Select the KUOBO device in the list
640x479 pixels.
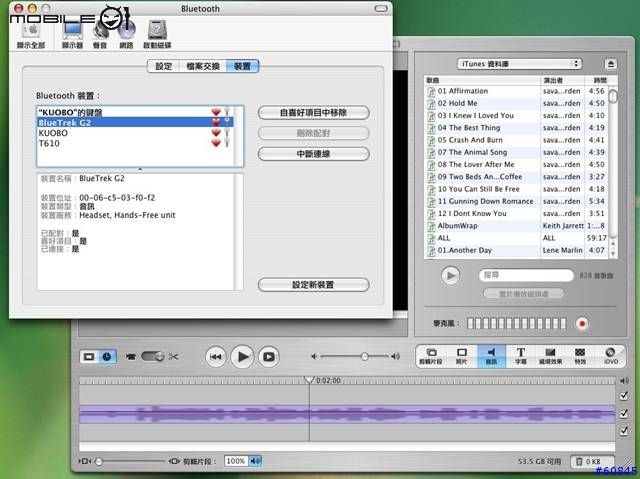(x=136, y=133)
